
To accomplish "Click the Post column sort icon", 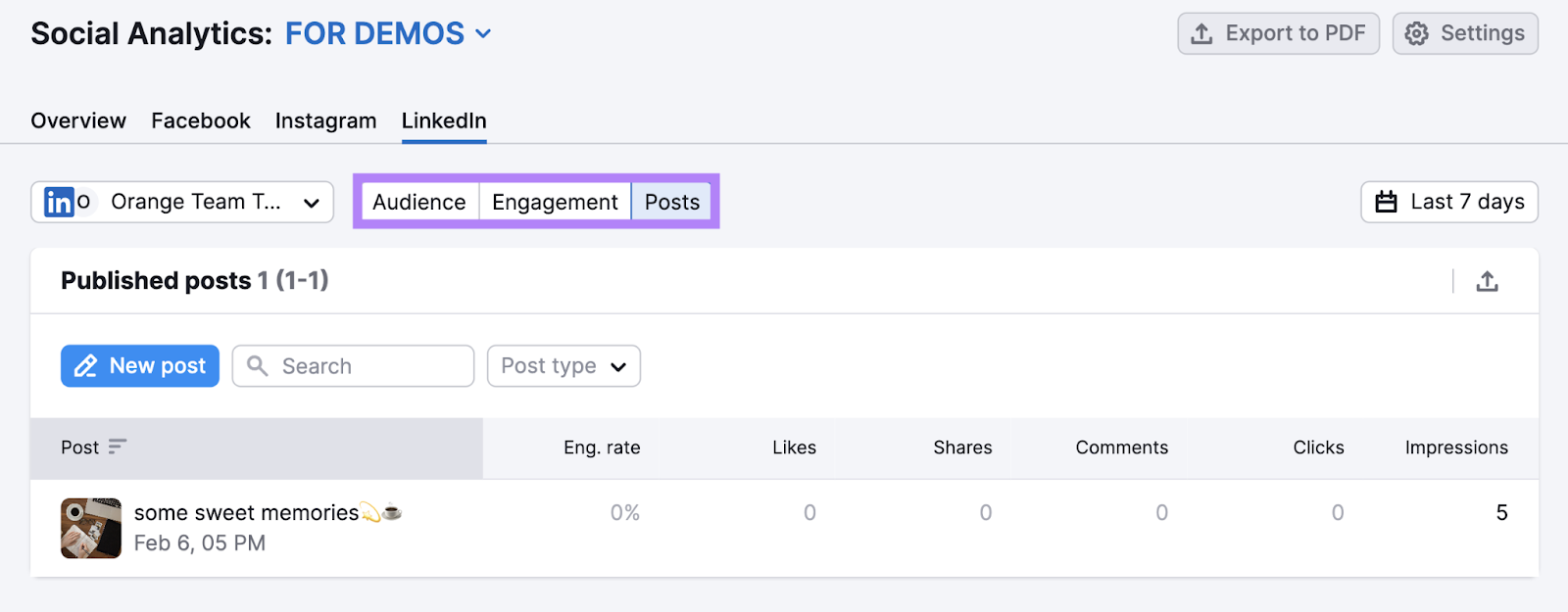I will (x=118, y=447).
